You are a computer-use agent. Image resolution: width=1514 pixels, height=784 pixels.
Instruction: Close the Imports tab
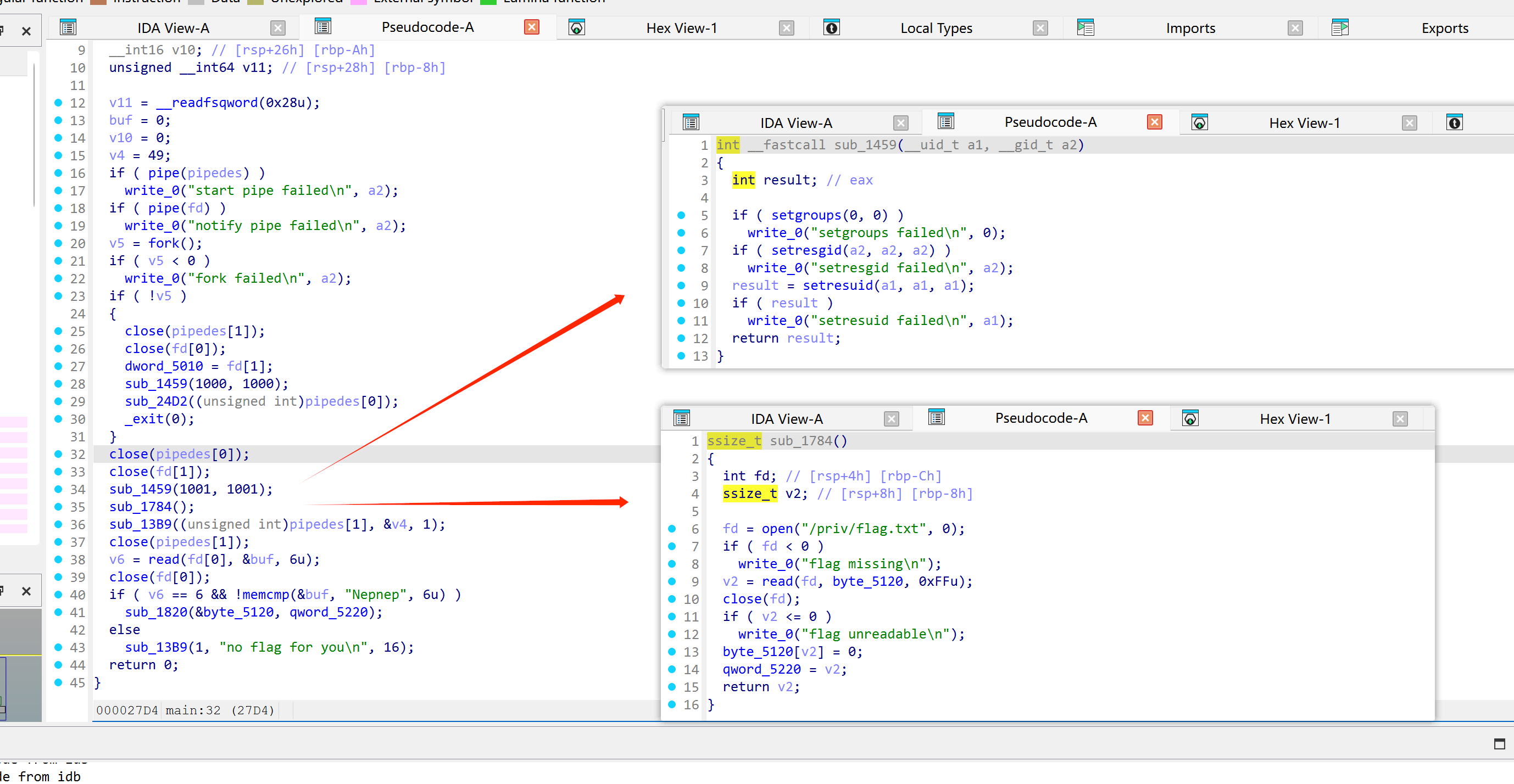(1295, 27)
